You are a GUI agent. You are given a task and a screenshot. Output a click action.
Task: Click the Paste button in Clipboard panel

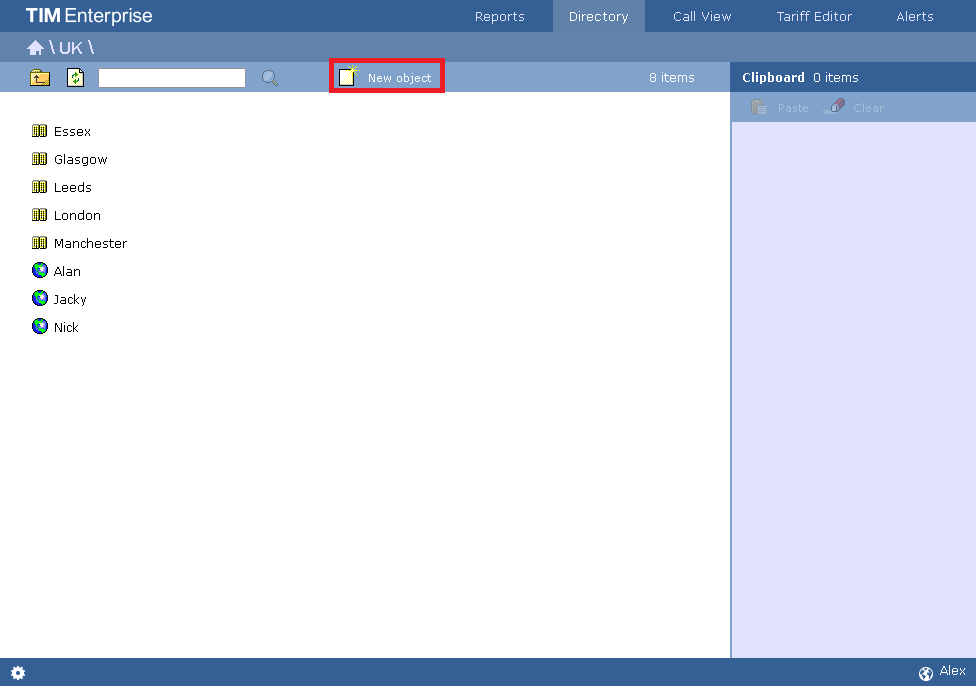782,107
